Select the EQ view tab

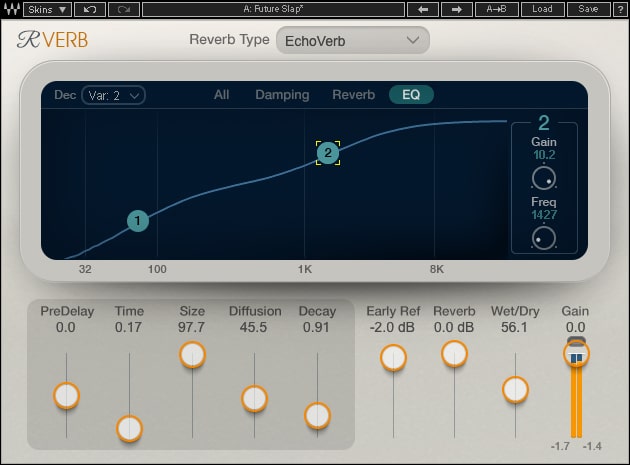[411, 95]
